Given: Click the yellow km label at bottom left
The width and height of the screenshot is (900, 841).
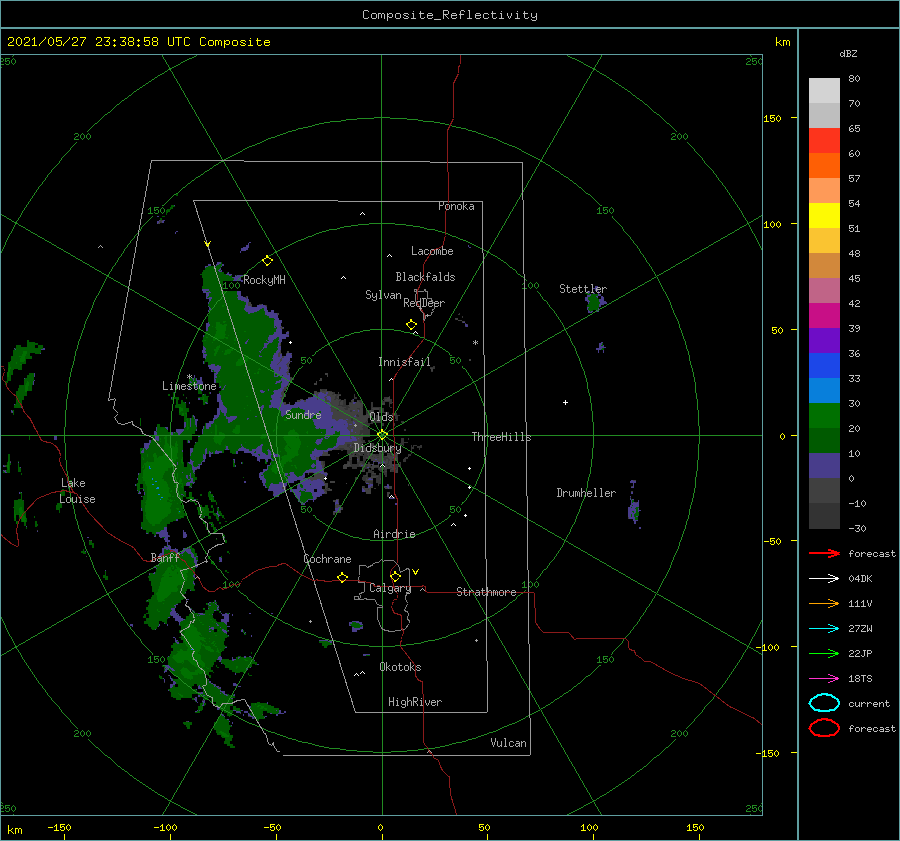Looking at the screenshot, I should tap(14, 830).
